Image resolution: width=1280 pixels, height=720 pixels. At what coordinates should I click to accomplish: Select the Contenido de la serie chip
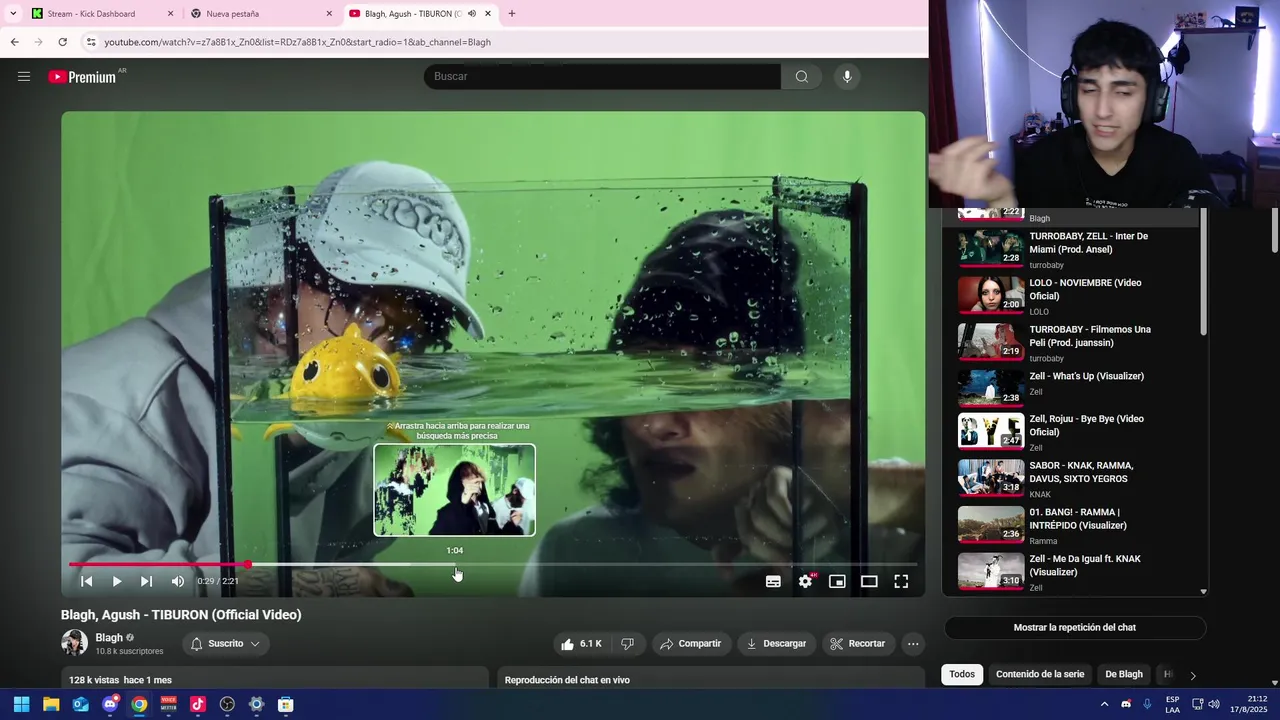[1040, 674]
